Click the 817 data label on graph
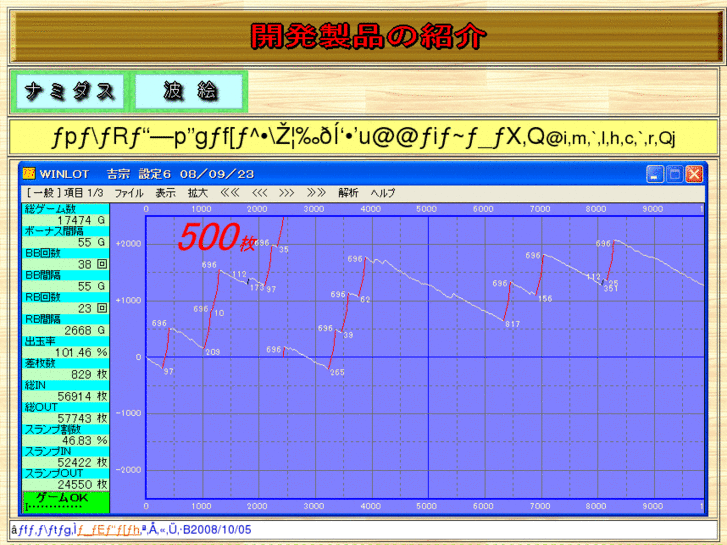This screenshot has width=727, height=545. click(x=512, y=324)
